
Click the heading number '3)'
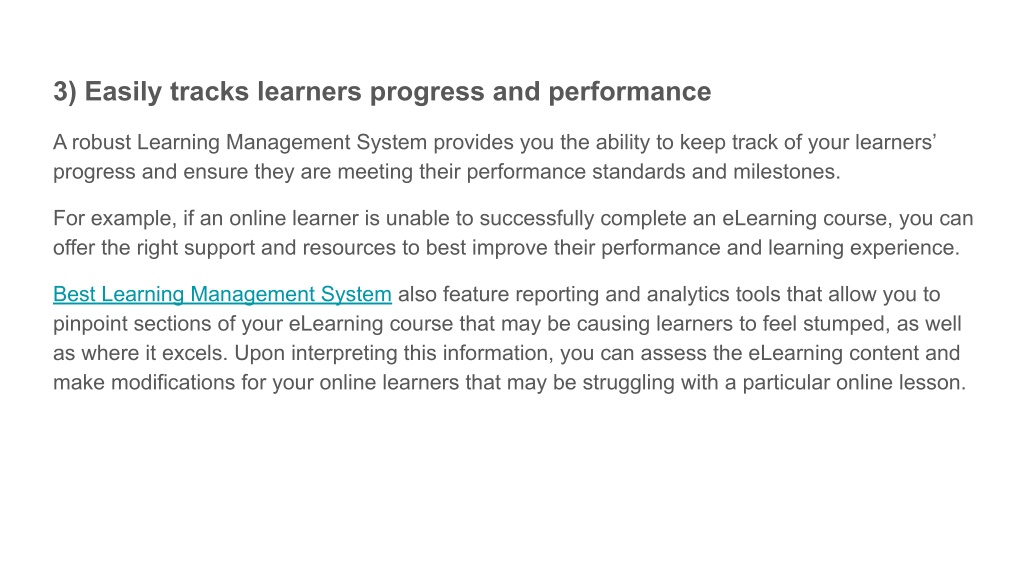coord(65,91)
